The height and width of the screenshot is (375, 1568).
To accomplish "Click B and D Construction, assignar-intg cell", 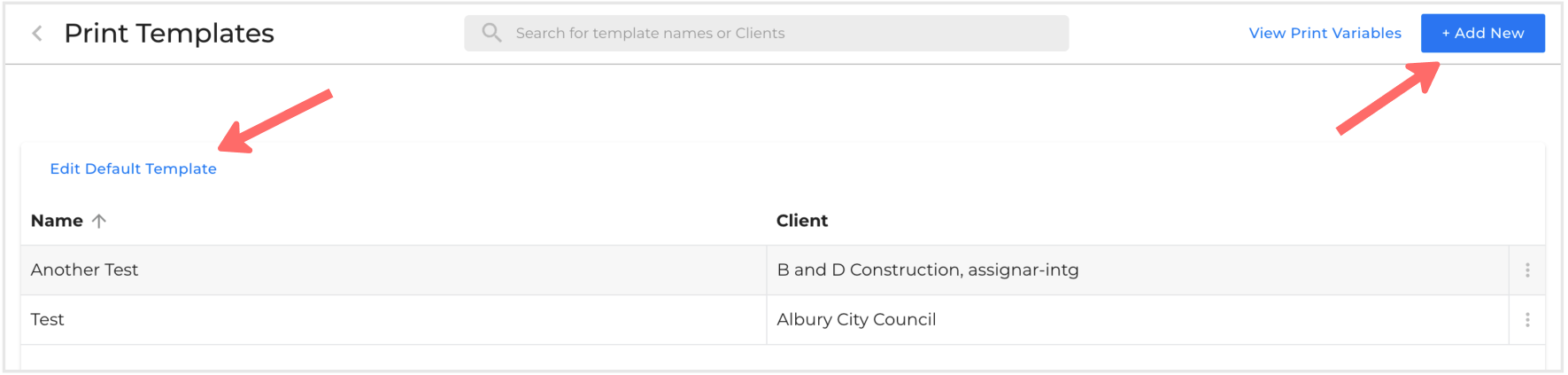I will point(928,270).
